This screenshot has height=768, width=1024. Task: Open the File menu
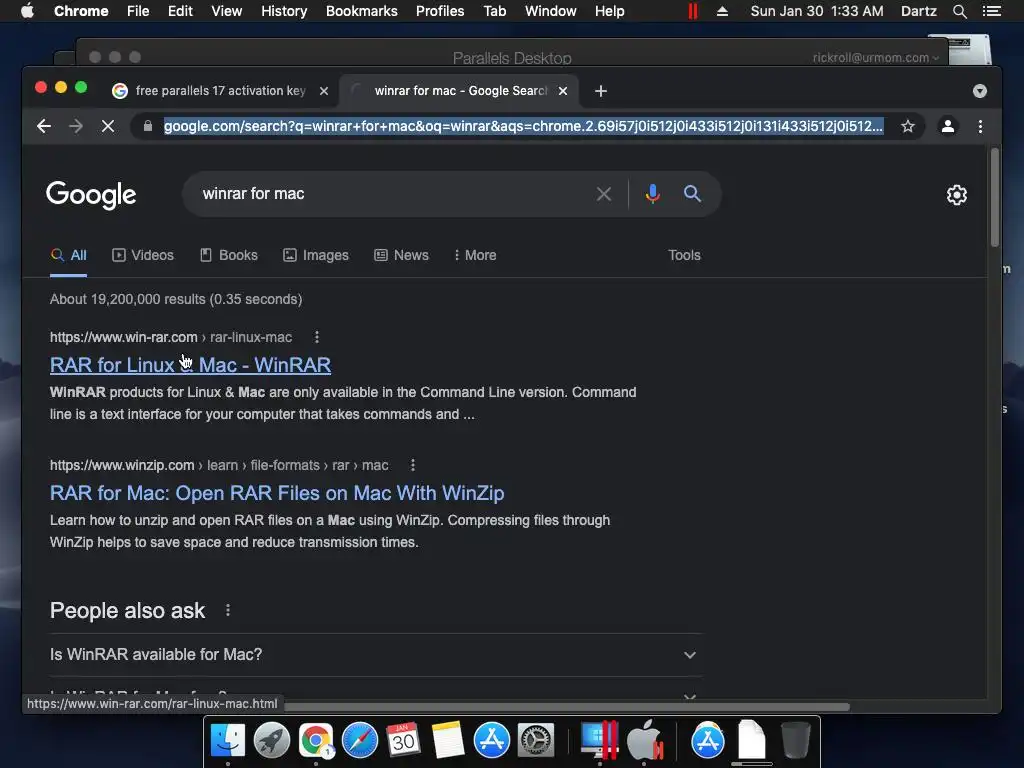(138, 11)
